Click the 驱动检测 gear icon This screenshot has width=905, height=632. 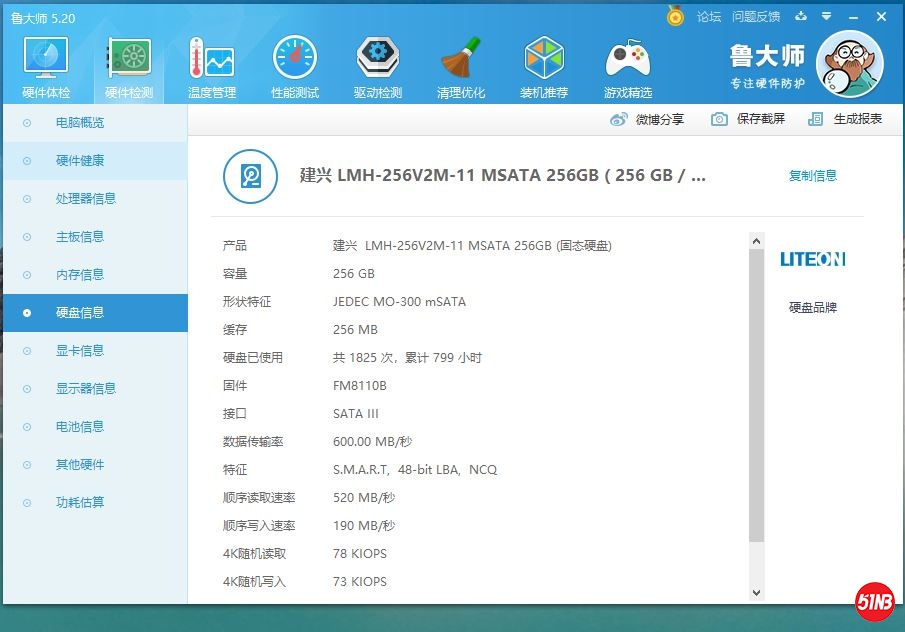[x=378, y=60]
